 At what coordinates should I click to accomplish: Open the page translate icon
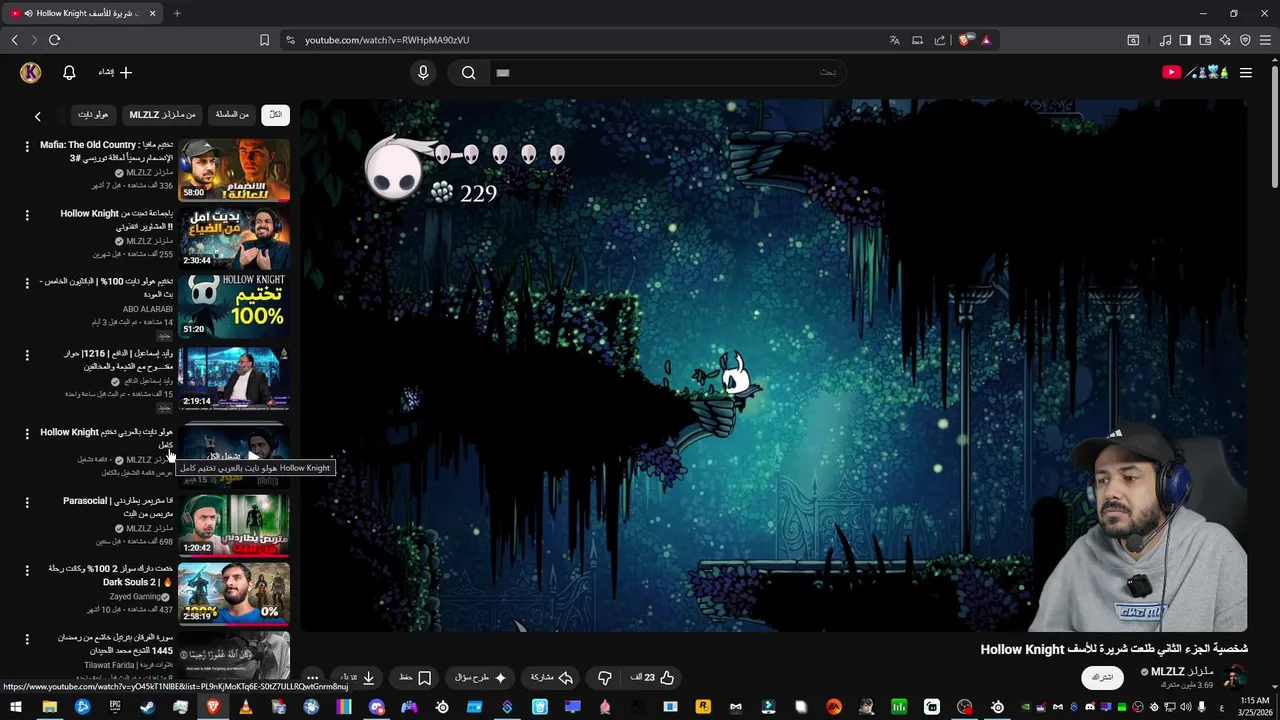pyautogui.click(x=894, y=40)
